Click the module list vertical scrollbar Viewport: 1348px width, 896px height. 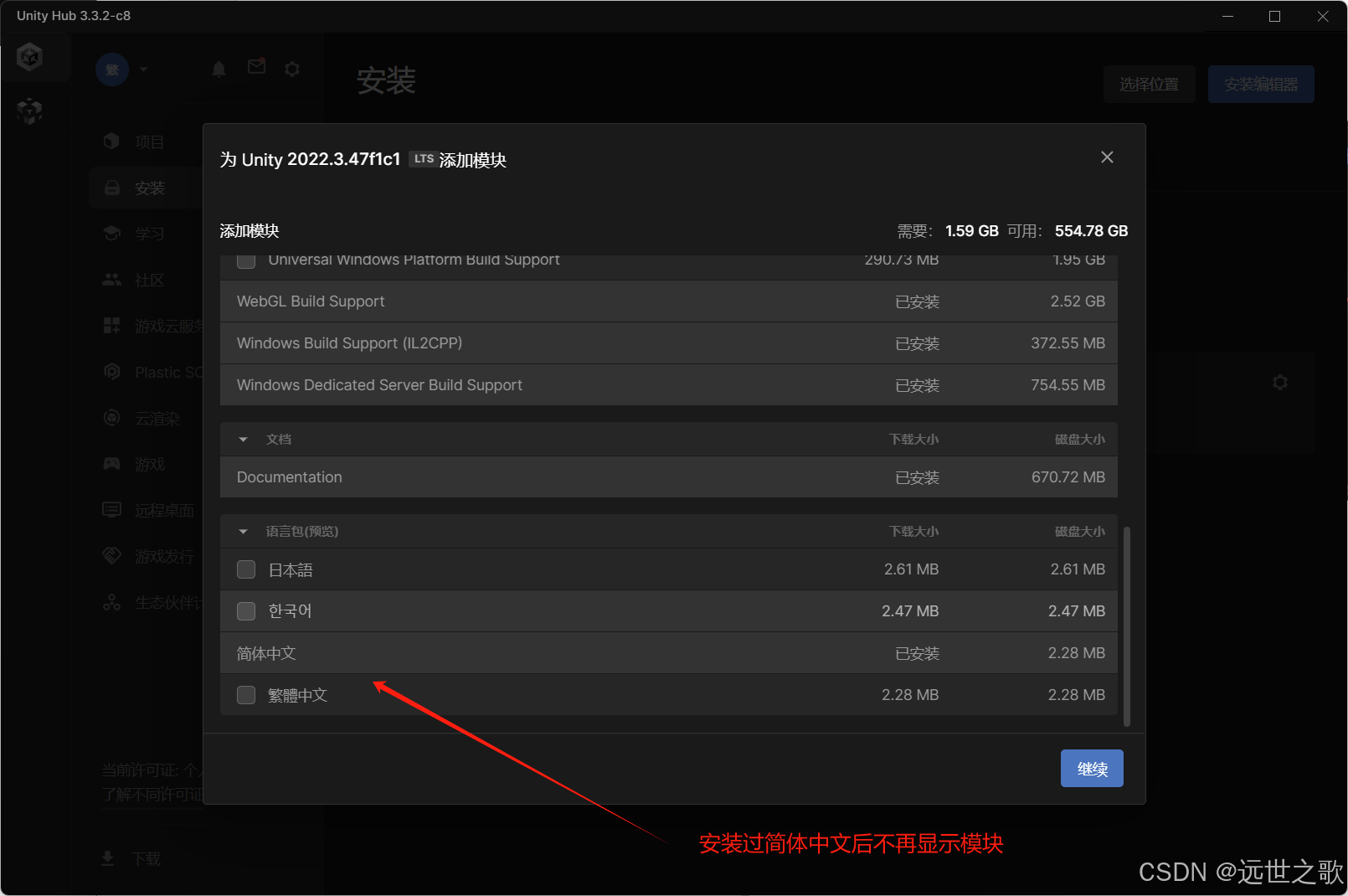click(x=1127, y=626)
